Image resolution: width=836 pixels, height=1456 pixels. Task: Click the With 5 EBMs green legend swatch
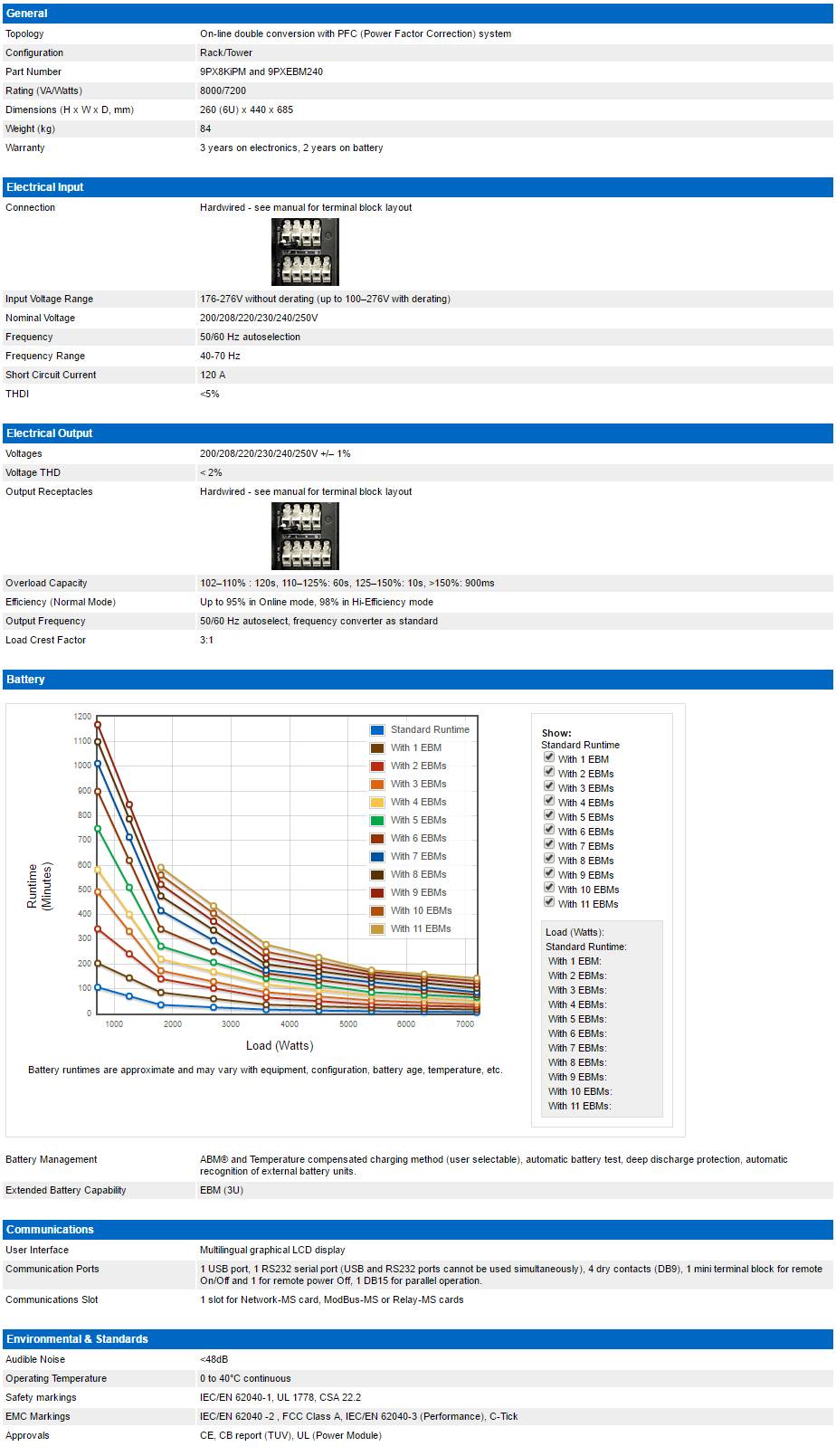click(377, 821)
